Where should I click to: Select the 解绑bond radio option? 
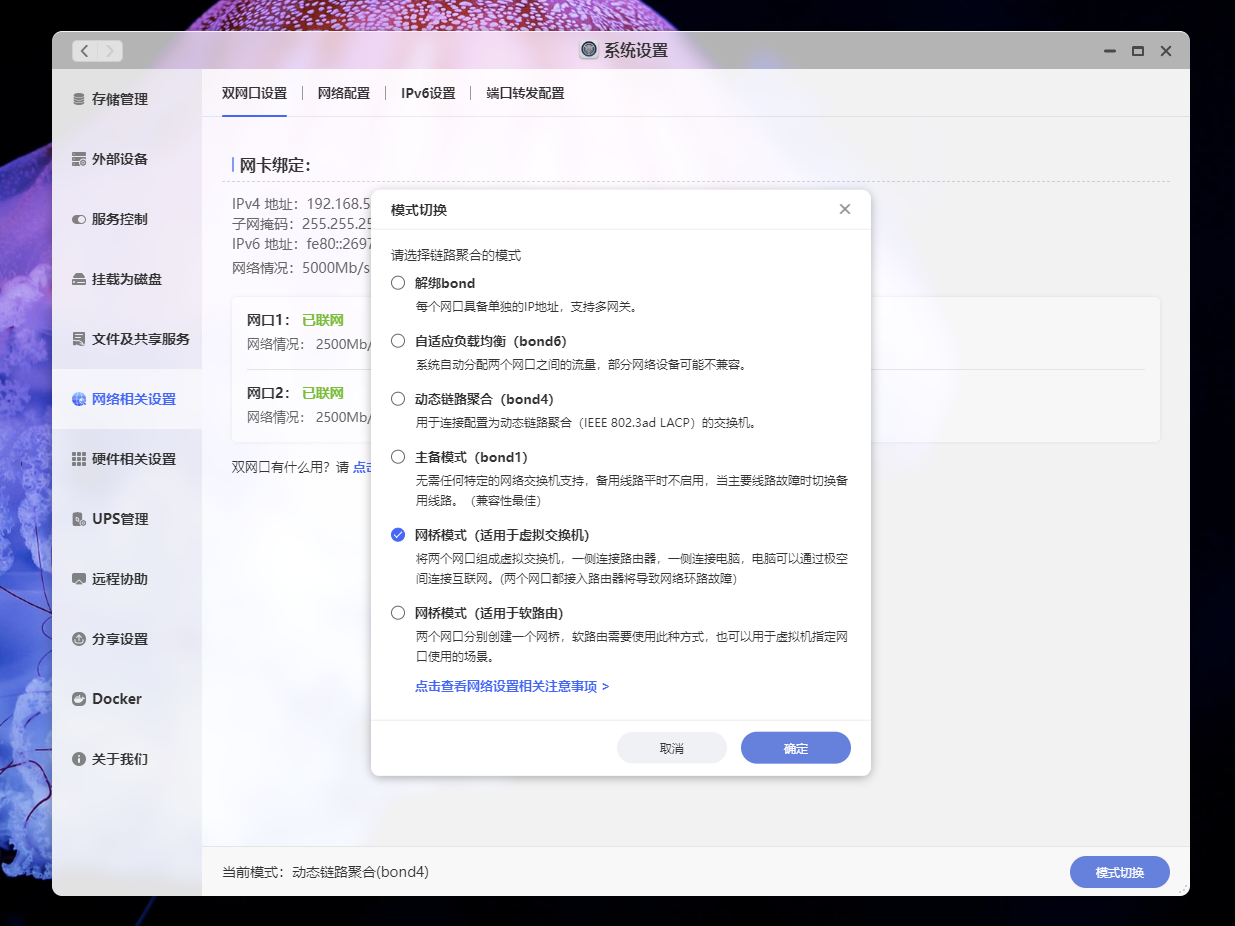point(398,283)
